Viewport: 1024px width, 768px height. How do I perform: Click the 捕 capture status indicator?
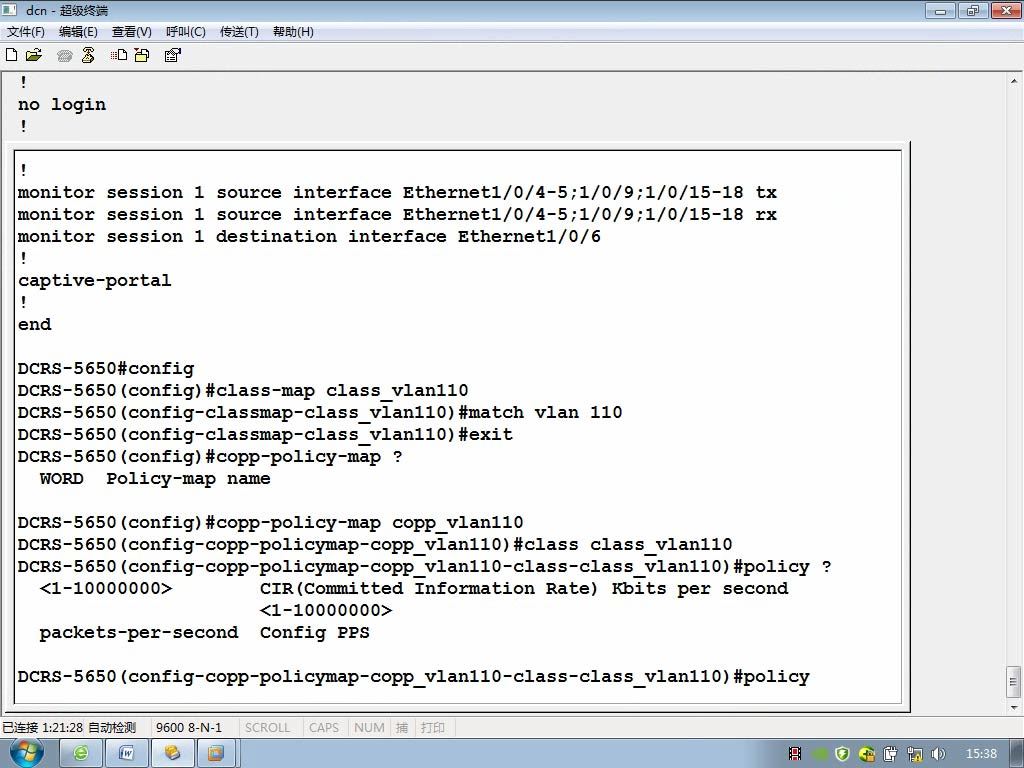click(x=402, y=728)
